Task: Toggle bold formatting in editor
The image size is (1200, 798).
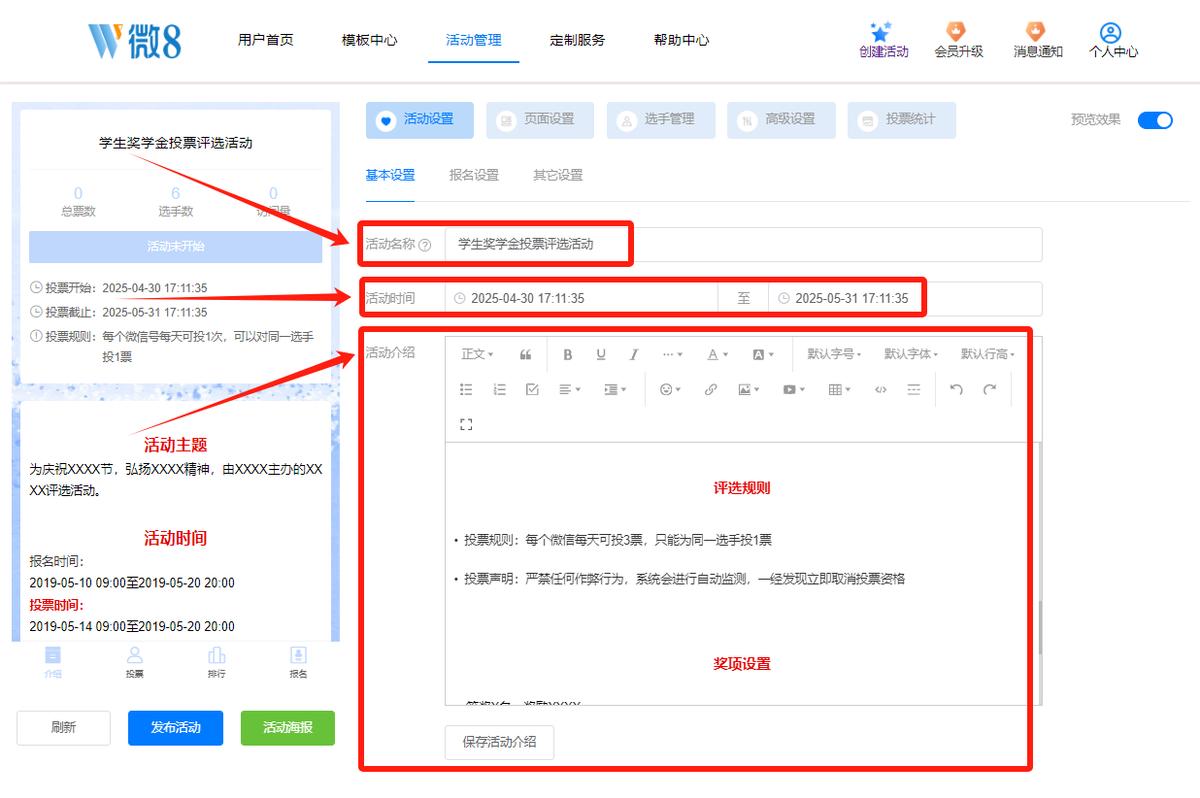Action: pyautogui.click(x=568, y=354)
